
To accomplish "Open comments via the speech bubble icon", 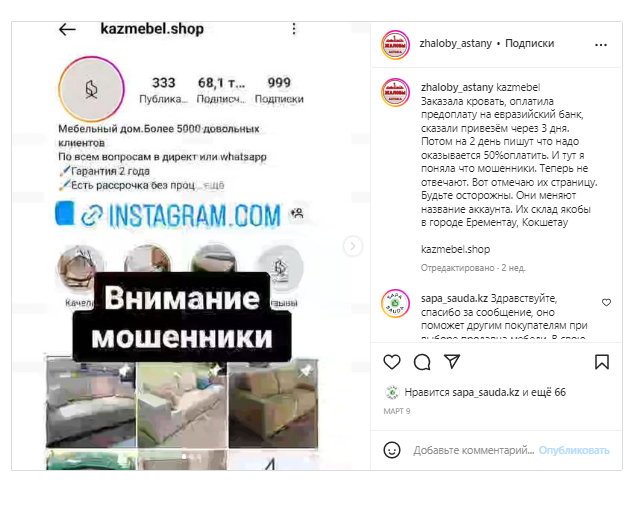I will coord(422,362).
